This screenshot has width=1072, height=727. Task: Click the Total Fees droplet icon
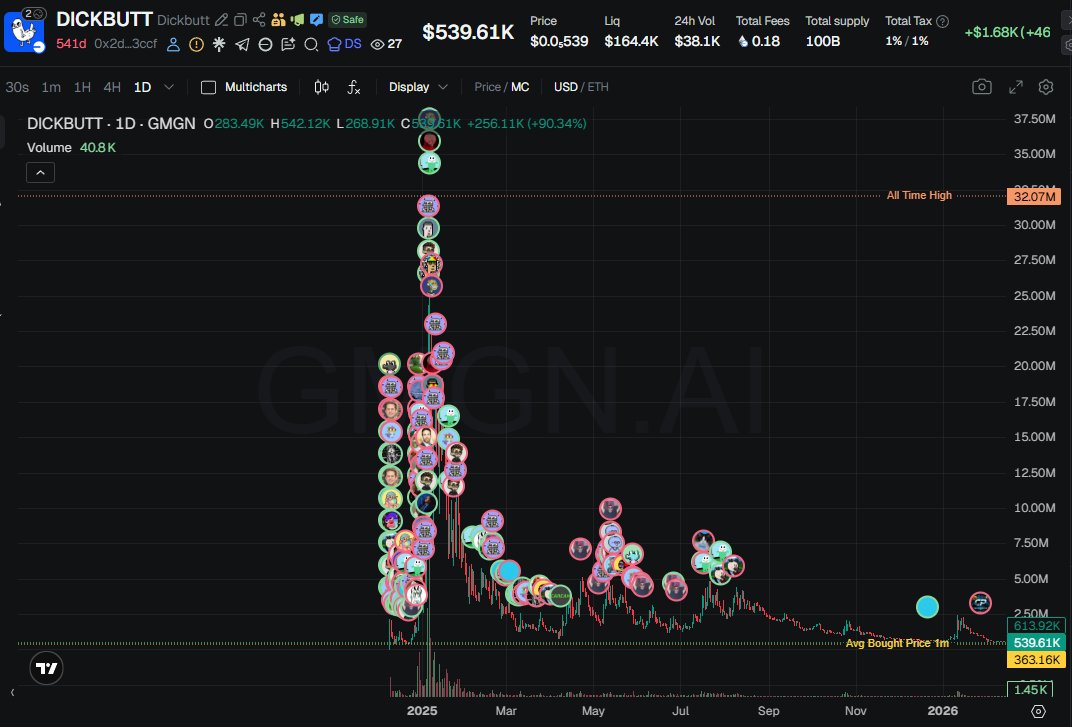(x=743, y=42)
